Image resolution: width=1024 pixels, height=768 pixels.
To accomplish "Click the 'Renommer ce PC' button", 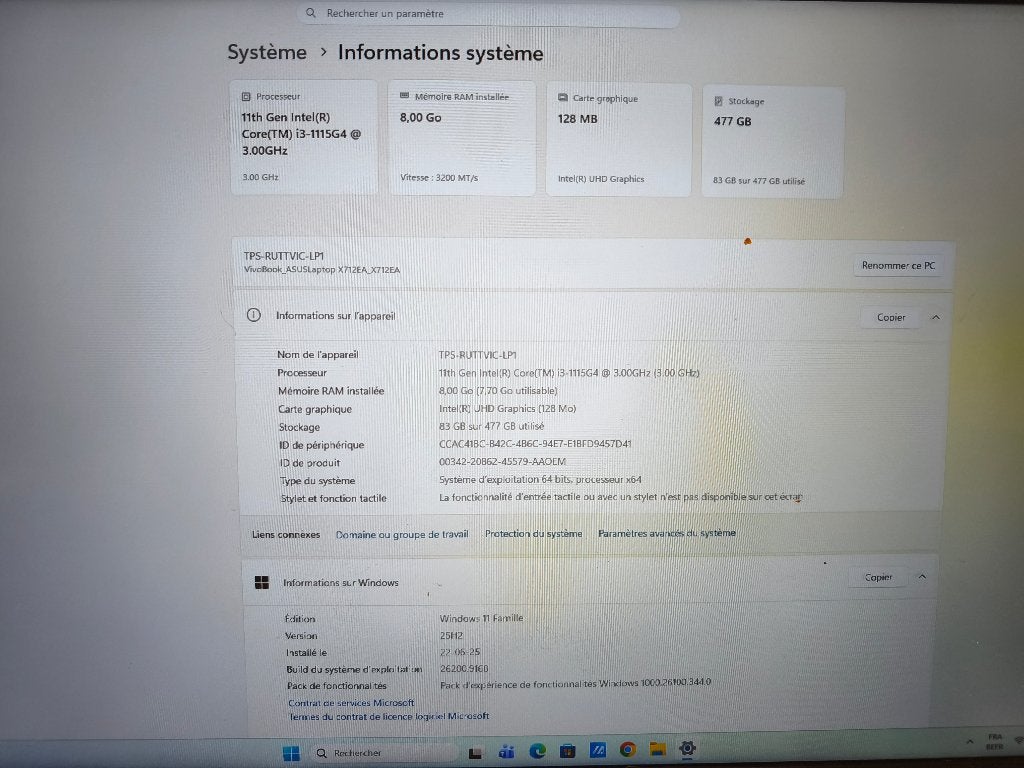I will pyautogui.click(x=898, y=265).
